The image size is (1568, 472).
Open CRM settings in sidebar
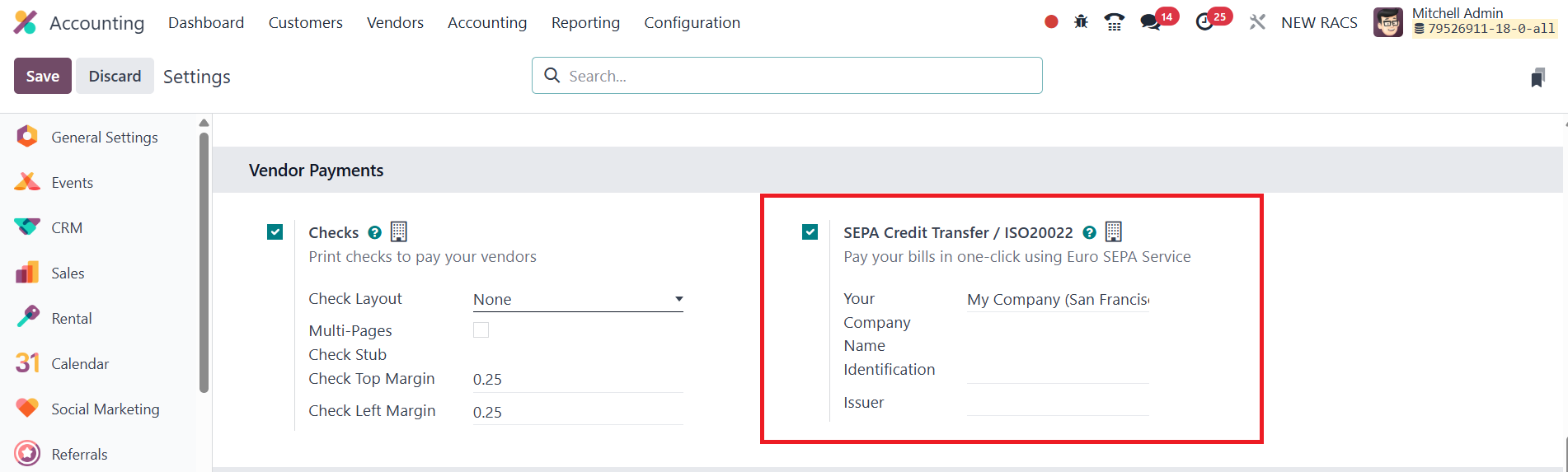pyautogui.click(x=67, y=228)
